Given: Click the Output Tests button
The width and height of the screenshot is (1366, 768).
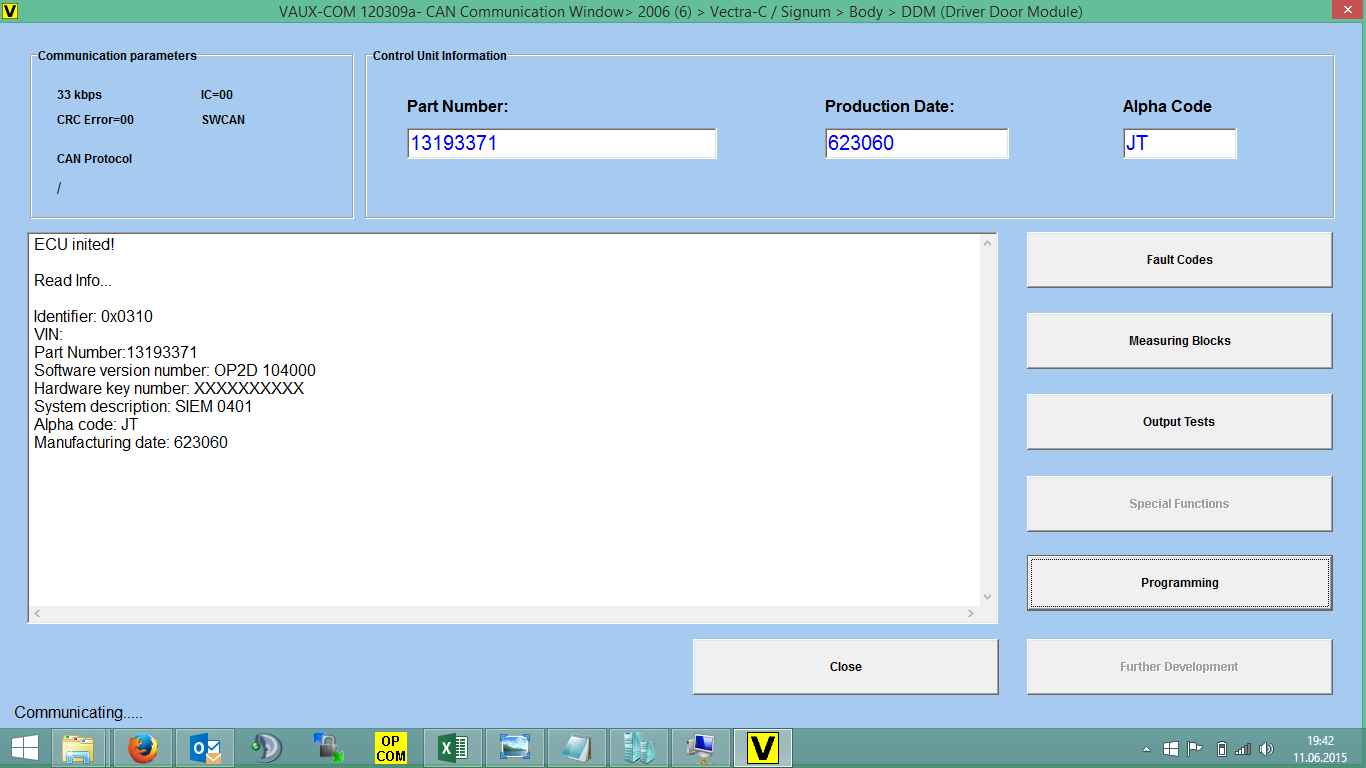Looking at the screenshot, I should (x=1179, y=422).
